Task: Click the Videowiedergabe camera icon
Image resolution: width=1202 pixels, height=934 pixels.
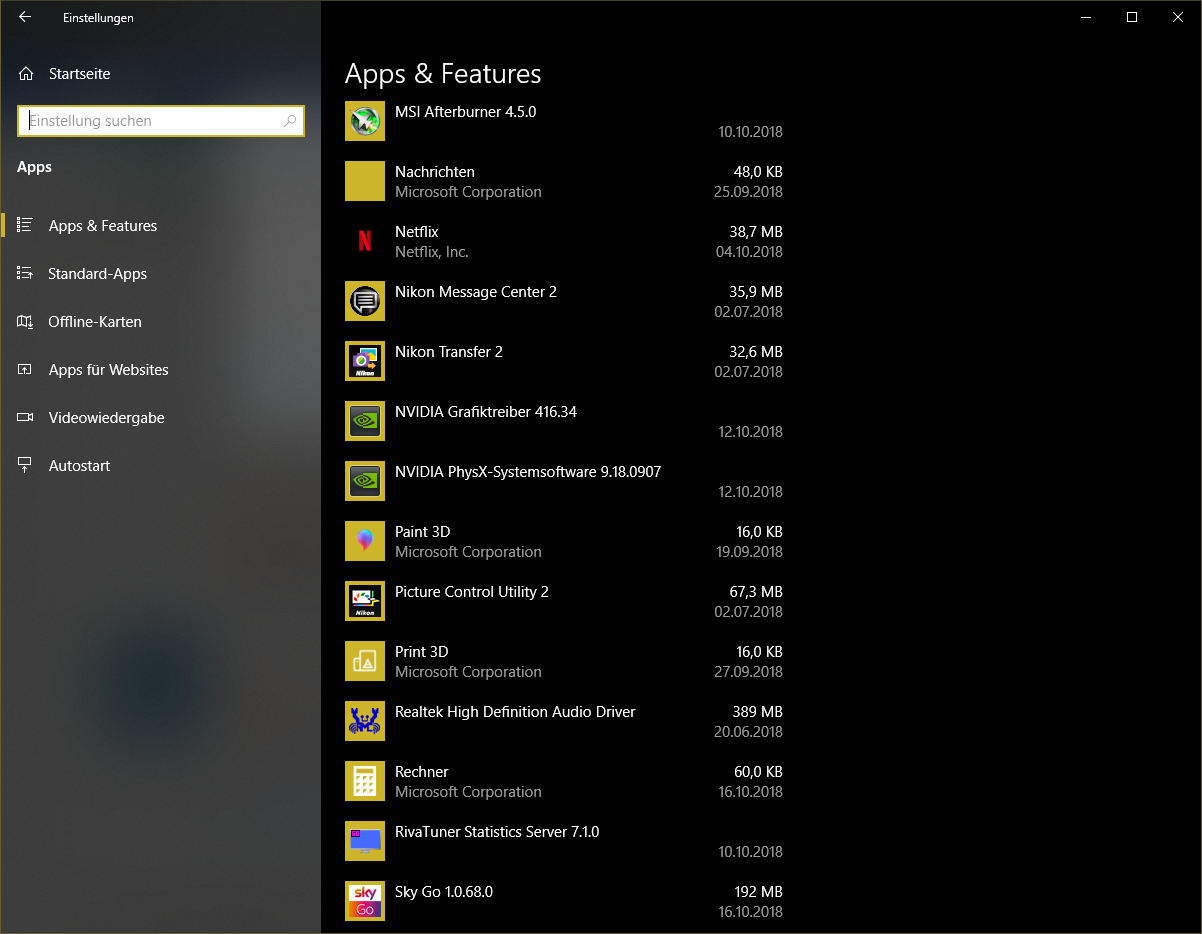Action: point(26,418)
